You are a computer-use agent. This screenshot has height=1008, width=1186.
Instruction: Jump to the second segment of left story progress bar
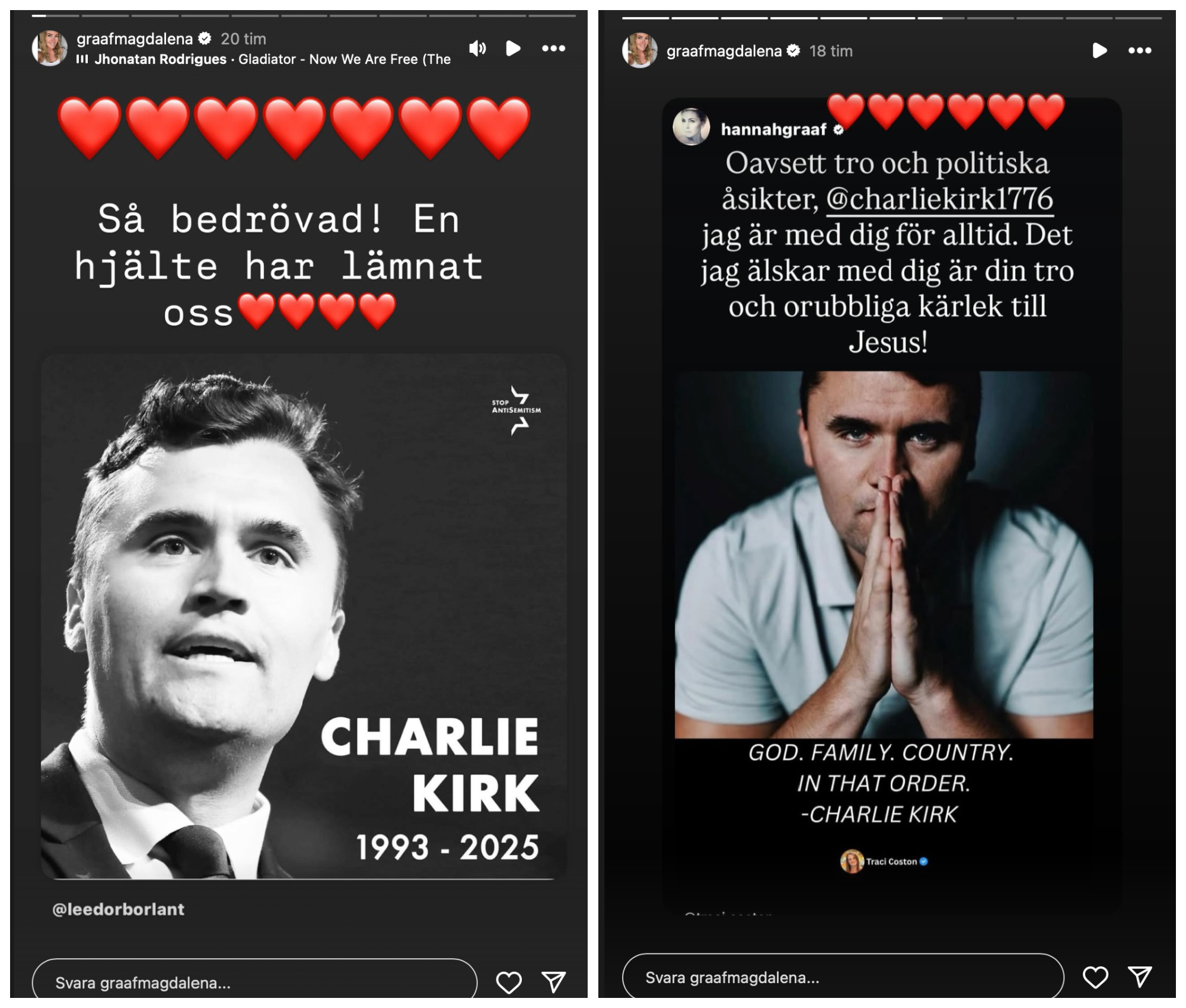coord(104,15)
